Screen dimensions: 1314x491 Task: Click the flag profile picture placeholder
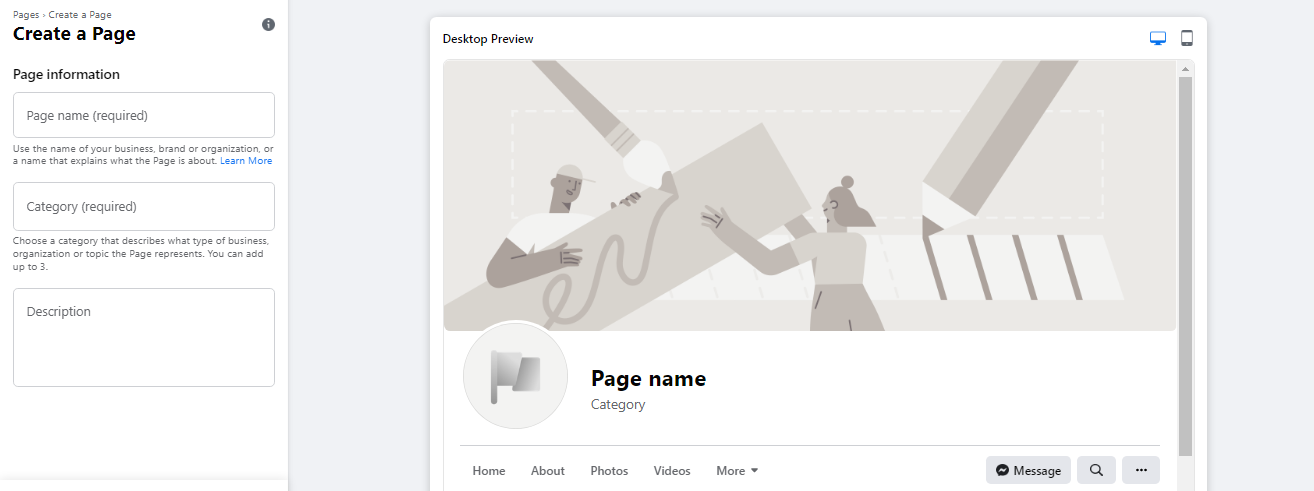point(515,376)
